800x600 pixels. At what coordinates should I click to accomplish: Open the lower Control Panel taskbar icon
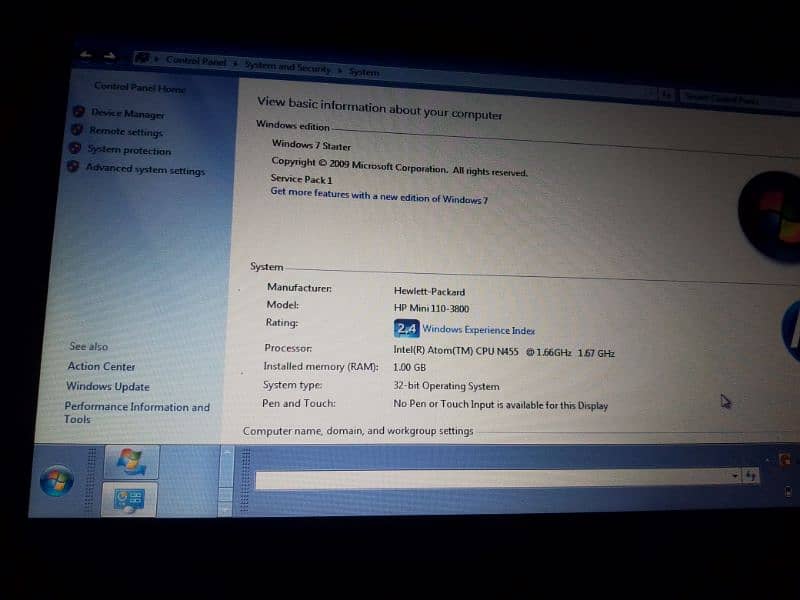(129, 498)
